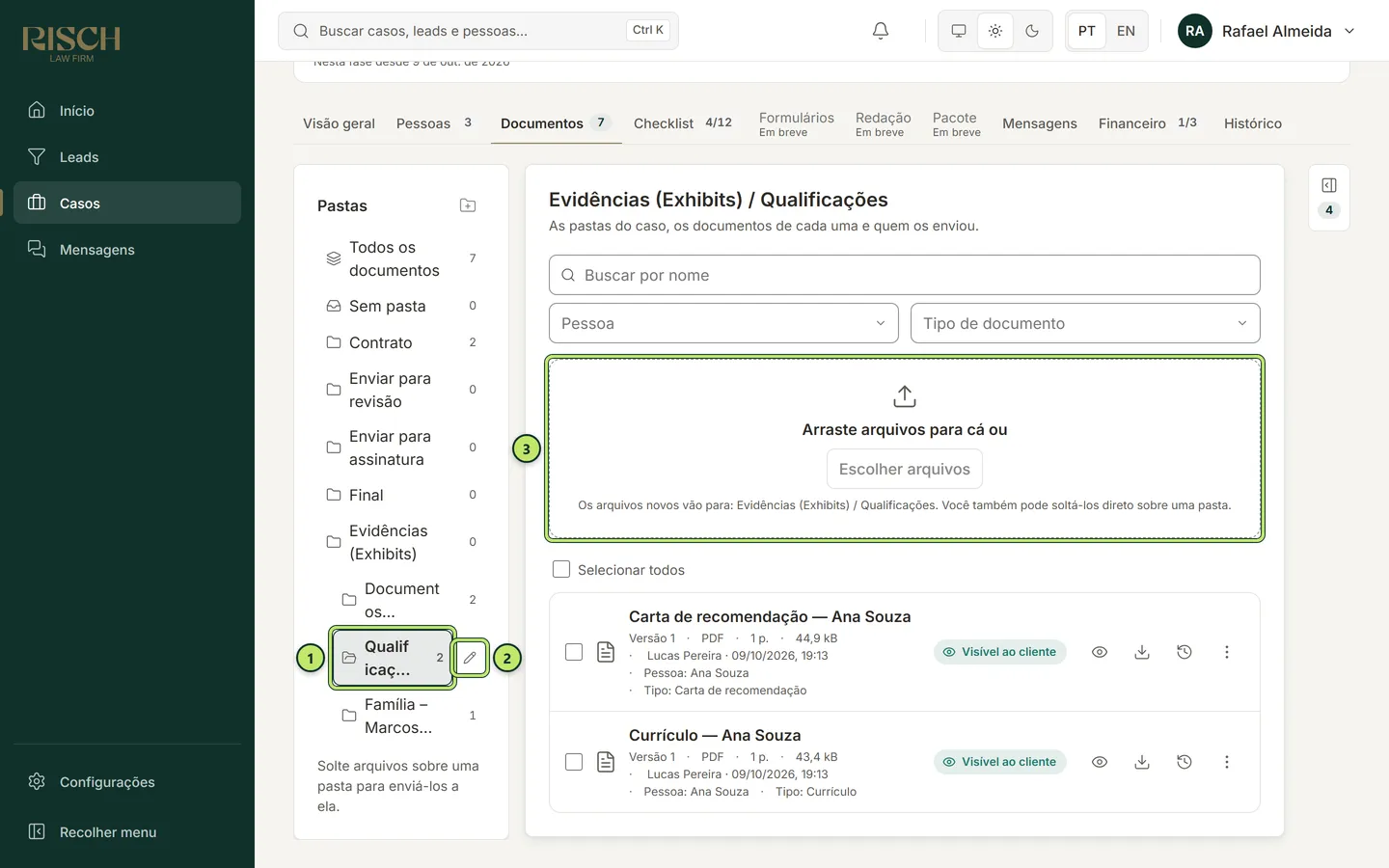Open more options for Currículo
Screen dimensions: 1389x868
(1226, 762)
